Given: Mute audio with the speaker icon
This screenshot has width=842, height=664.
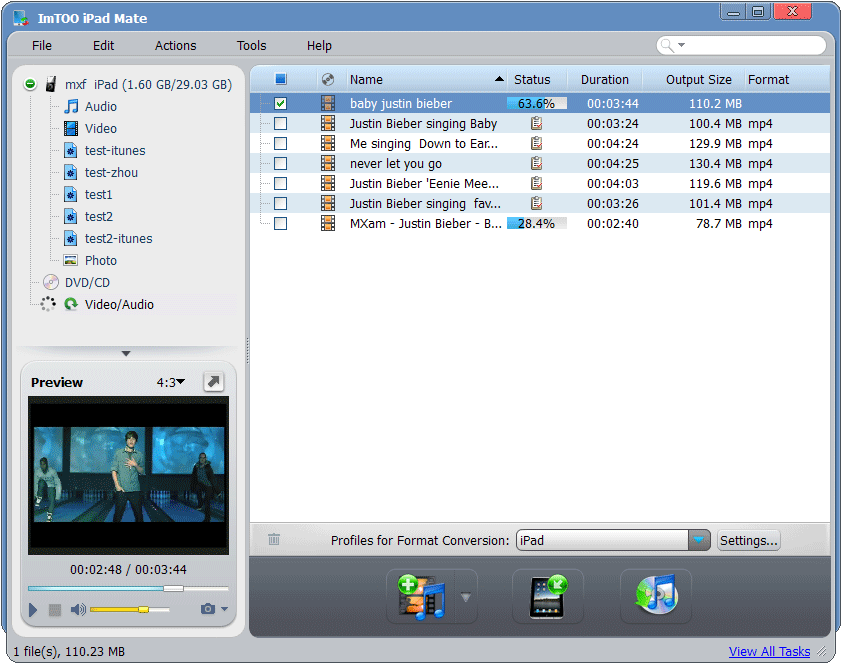Looking at the screenshot, I should pyautogui.click(x=77, y=609).
